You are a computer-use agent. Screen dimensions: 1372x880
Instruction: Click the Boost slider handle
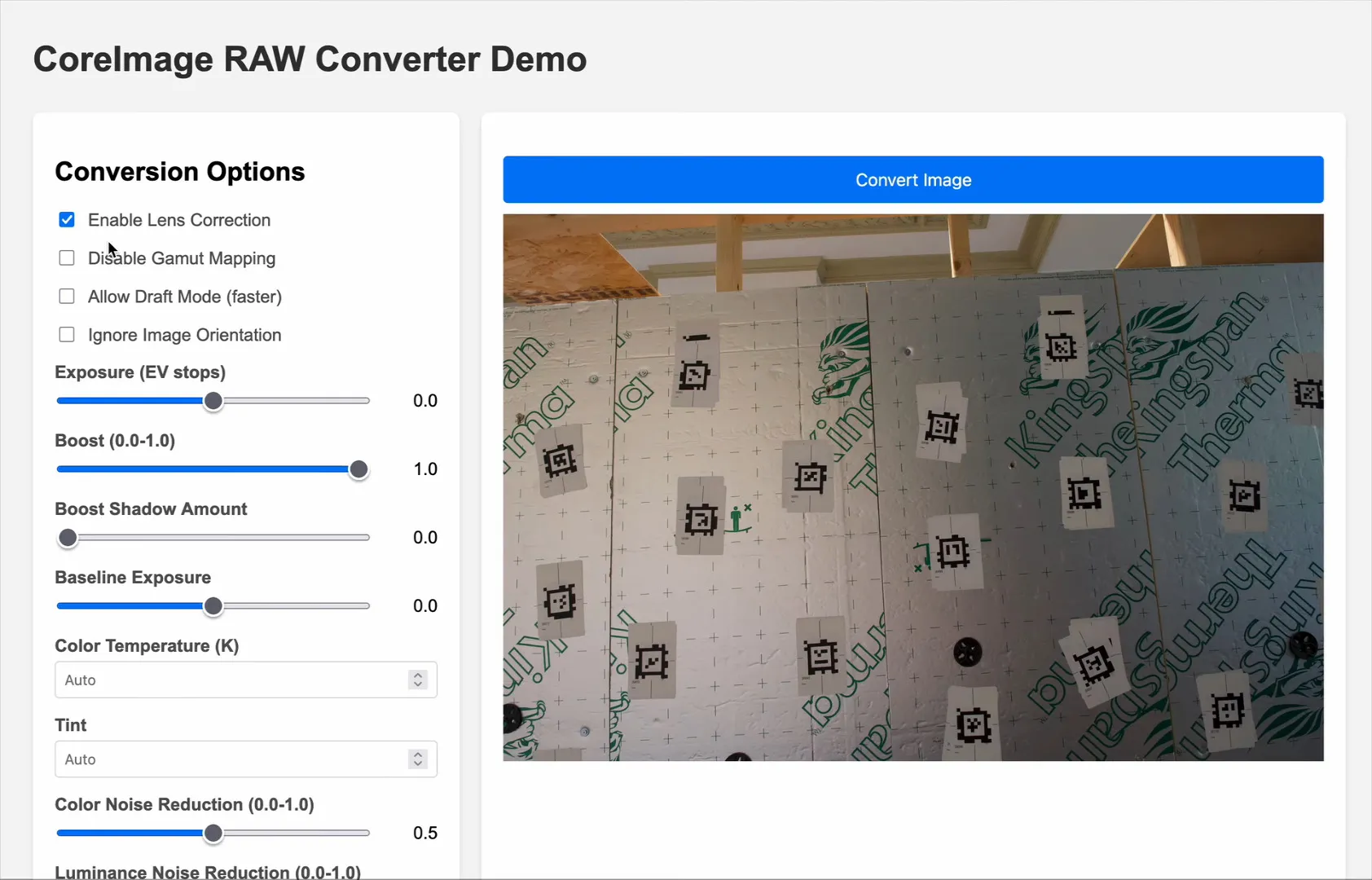tap(358, 469)
